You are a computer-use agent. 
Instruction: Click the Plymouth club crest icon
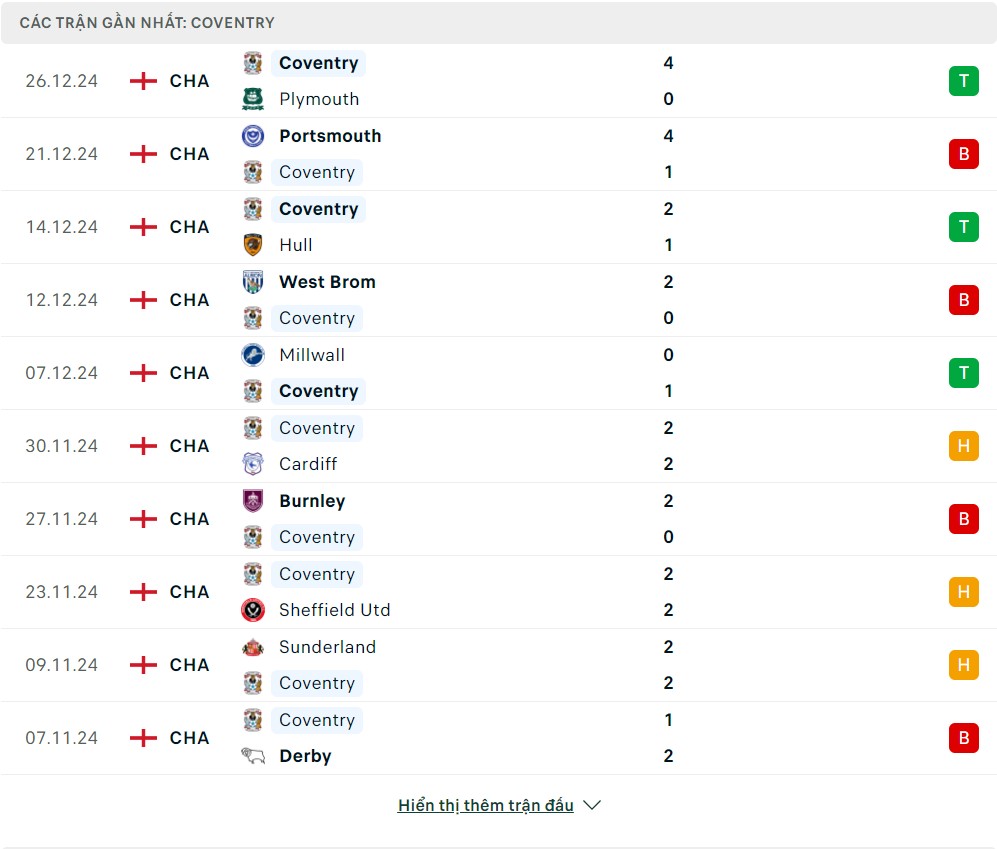[253, 99]
